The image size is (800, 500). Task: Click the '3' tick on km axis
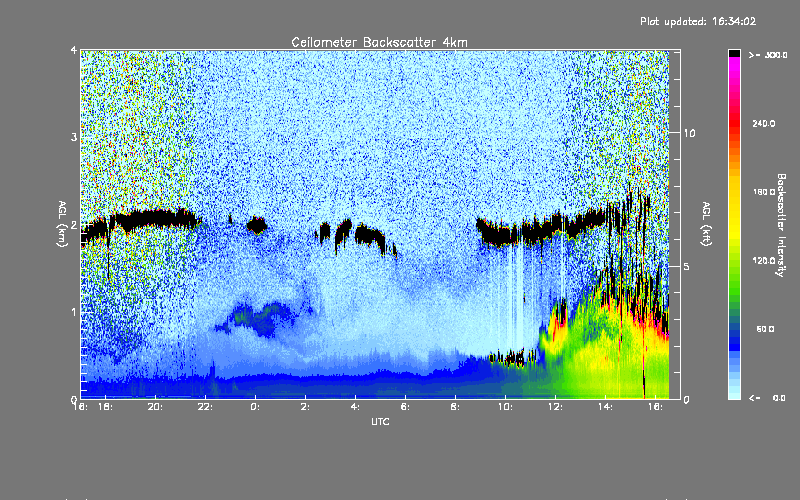[x=74, y=137]
